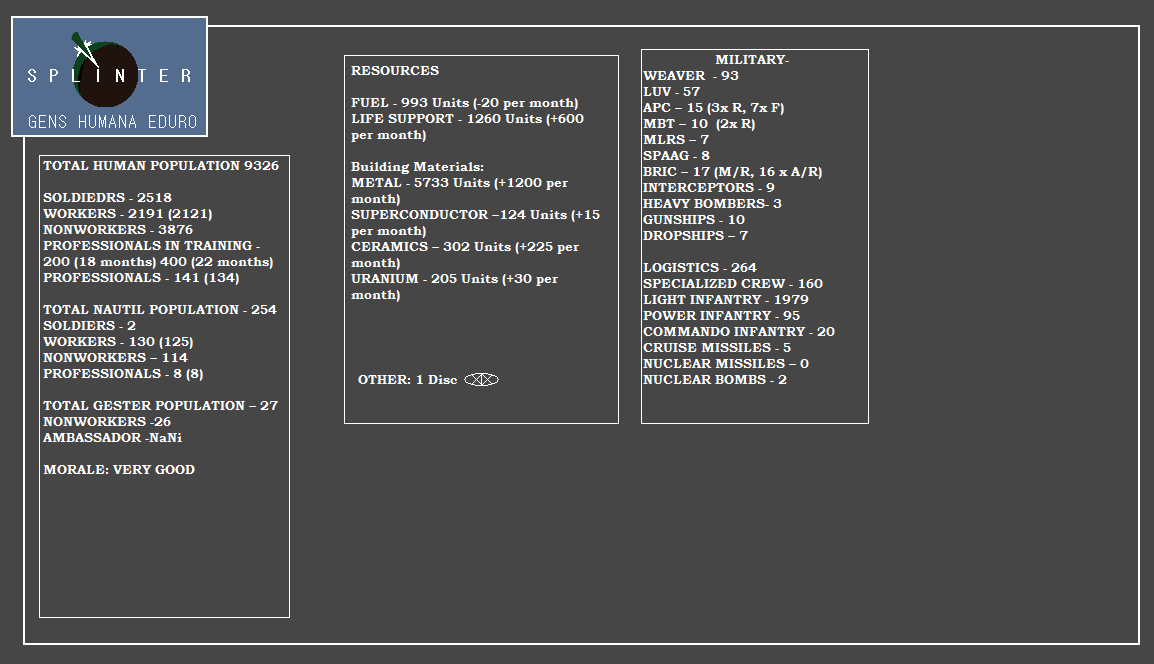This screenshot has width=1154, height=664.
Task: Select the NUCLEAR BOMBS - 2 entry
Action: [x=714, y=380]
